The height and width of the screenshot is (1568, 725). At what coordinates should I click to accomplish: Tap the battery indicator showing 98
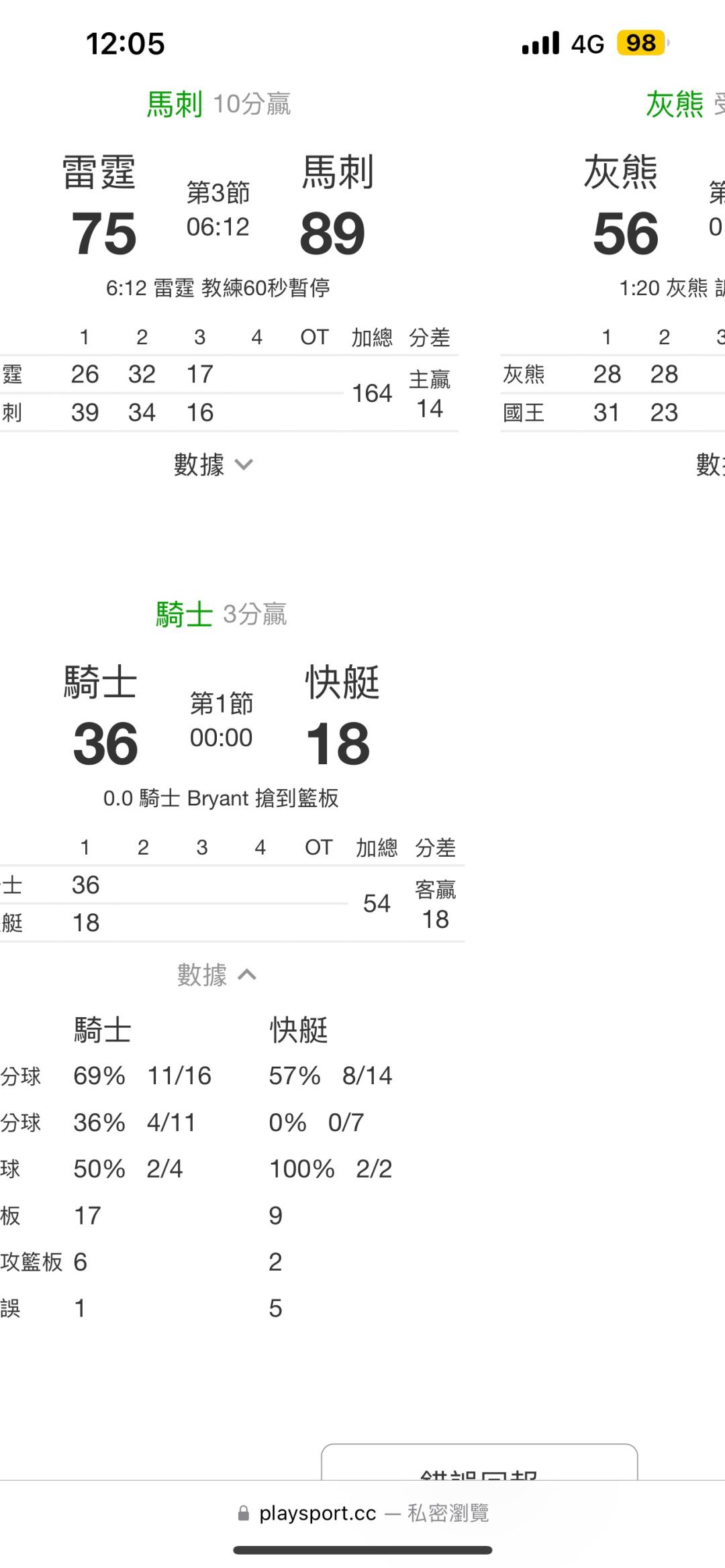[642, 44]
